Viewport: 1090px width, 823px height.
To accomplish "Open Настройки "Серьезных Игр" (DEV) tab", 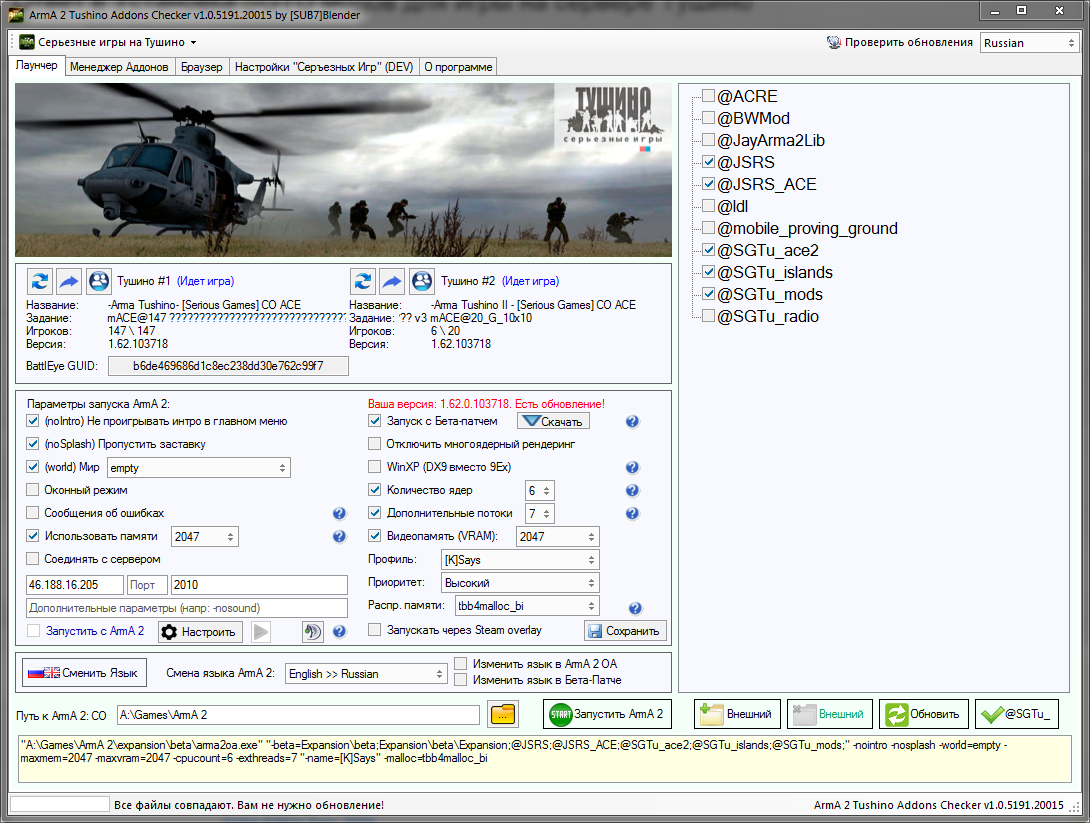I will click(x=324, y=67).
